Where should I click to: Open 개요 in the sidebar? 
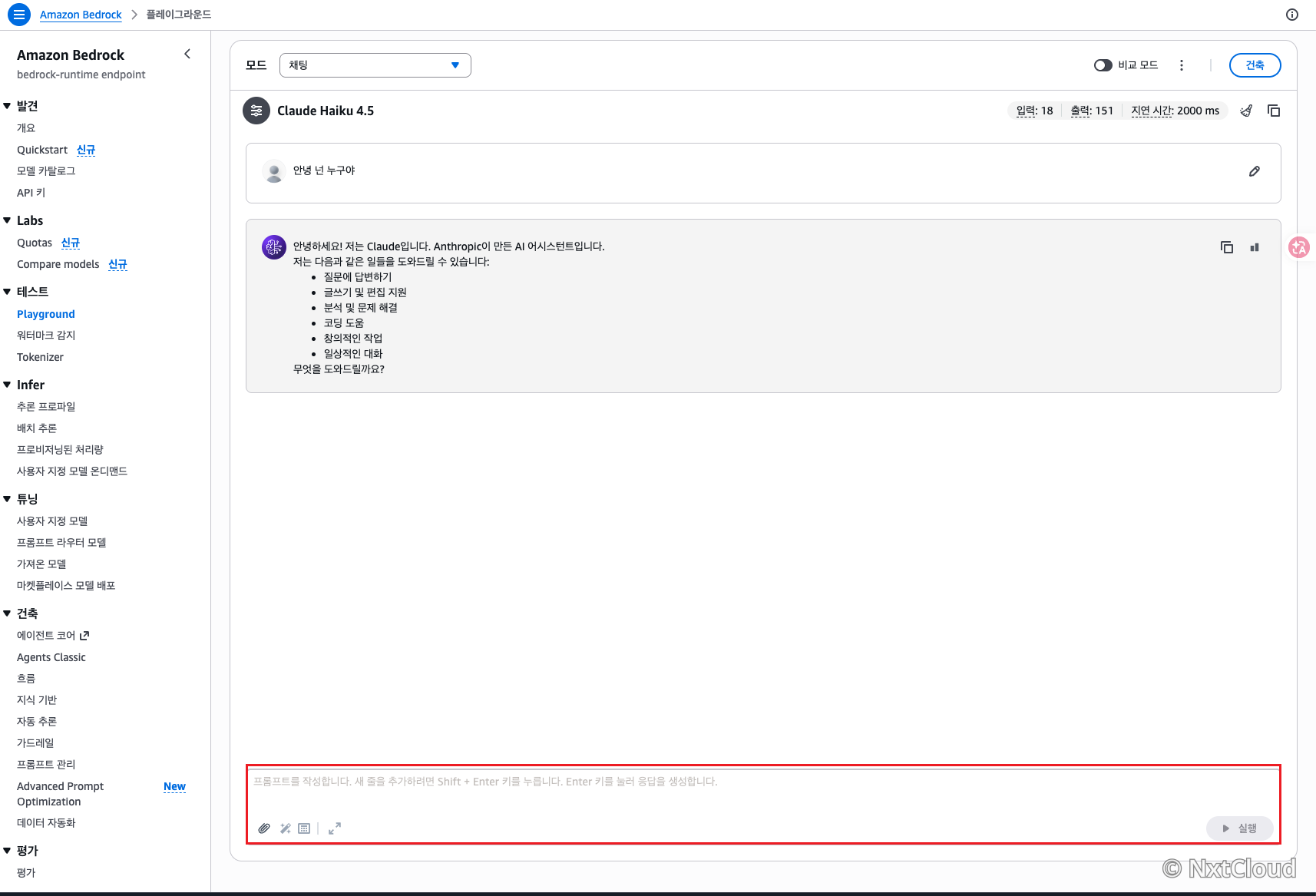point(26,128)
